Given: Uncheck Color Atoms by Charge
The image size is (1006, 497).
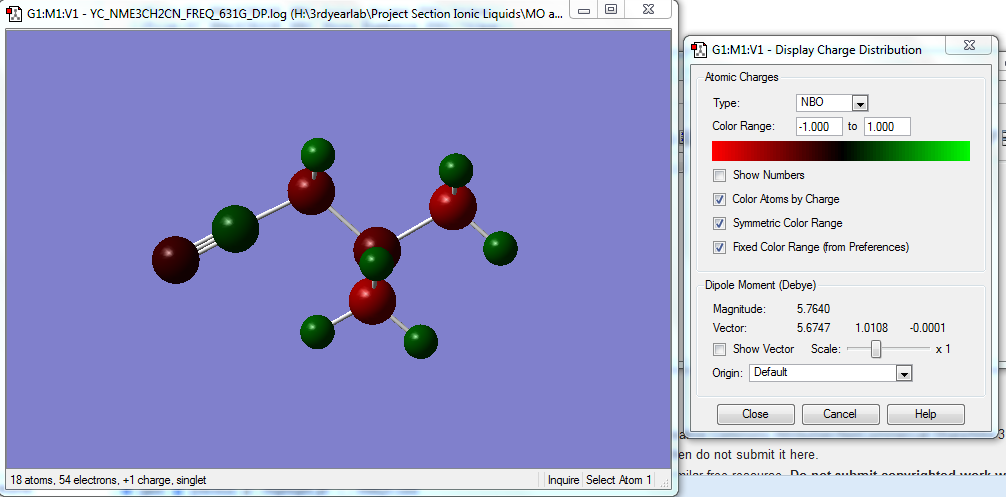Looking at the screenshot, I should point(720,199).
